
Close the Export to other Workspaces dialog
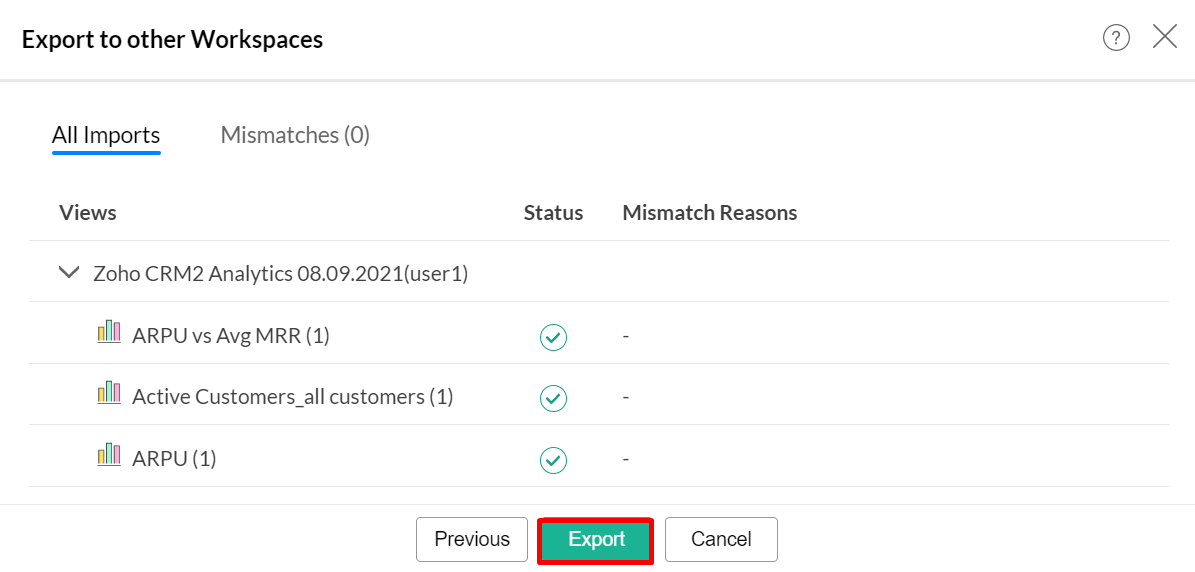(1165, 38)
